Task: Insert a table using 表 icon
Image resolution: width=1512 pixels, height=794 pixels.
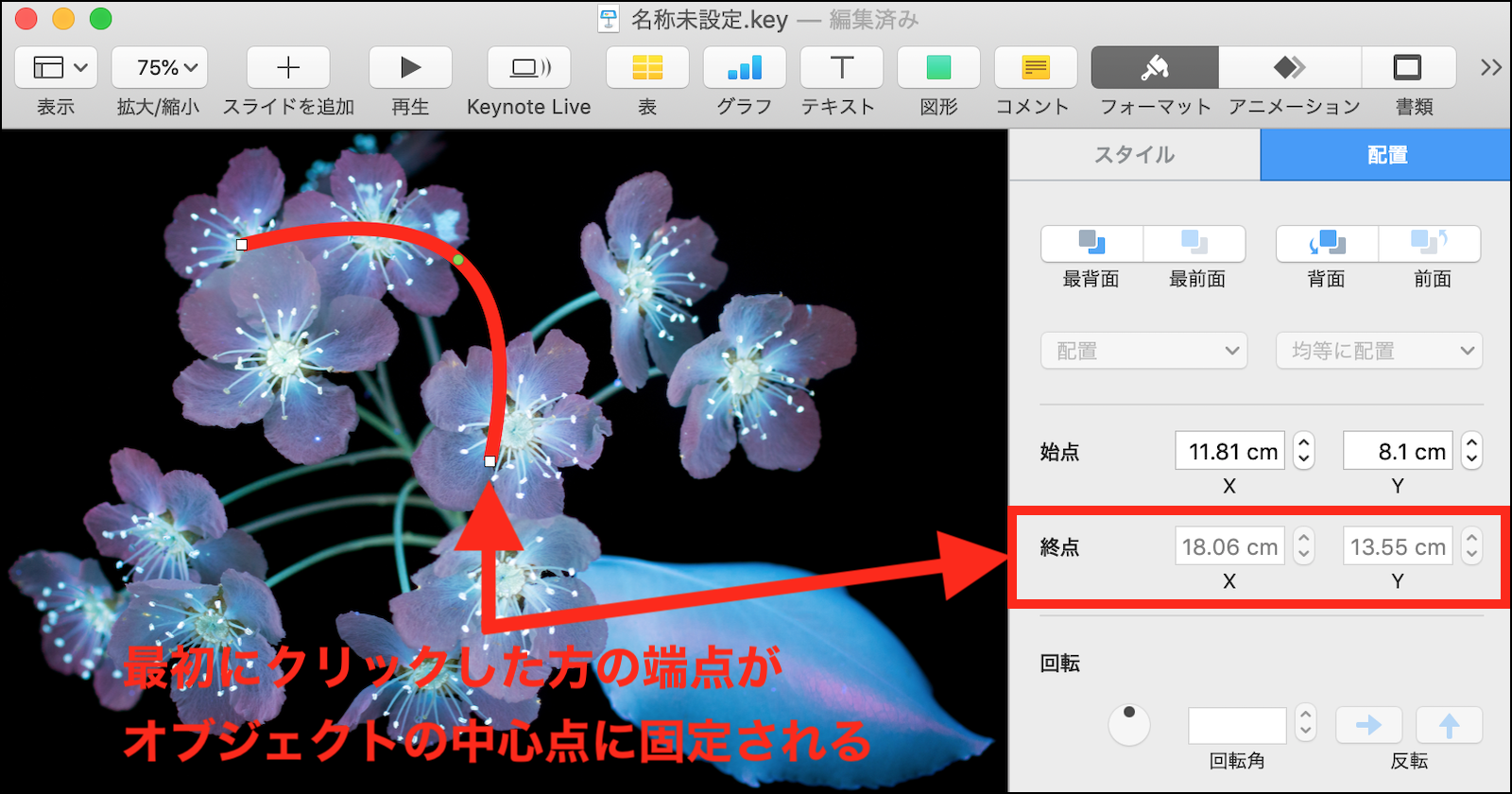Action: 647,68
